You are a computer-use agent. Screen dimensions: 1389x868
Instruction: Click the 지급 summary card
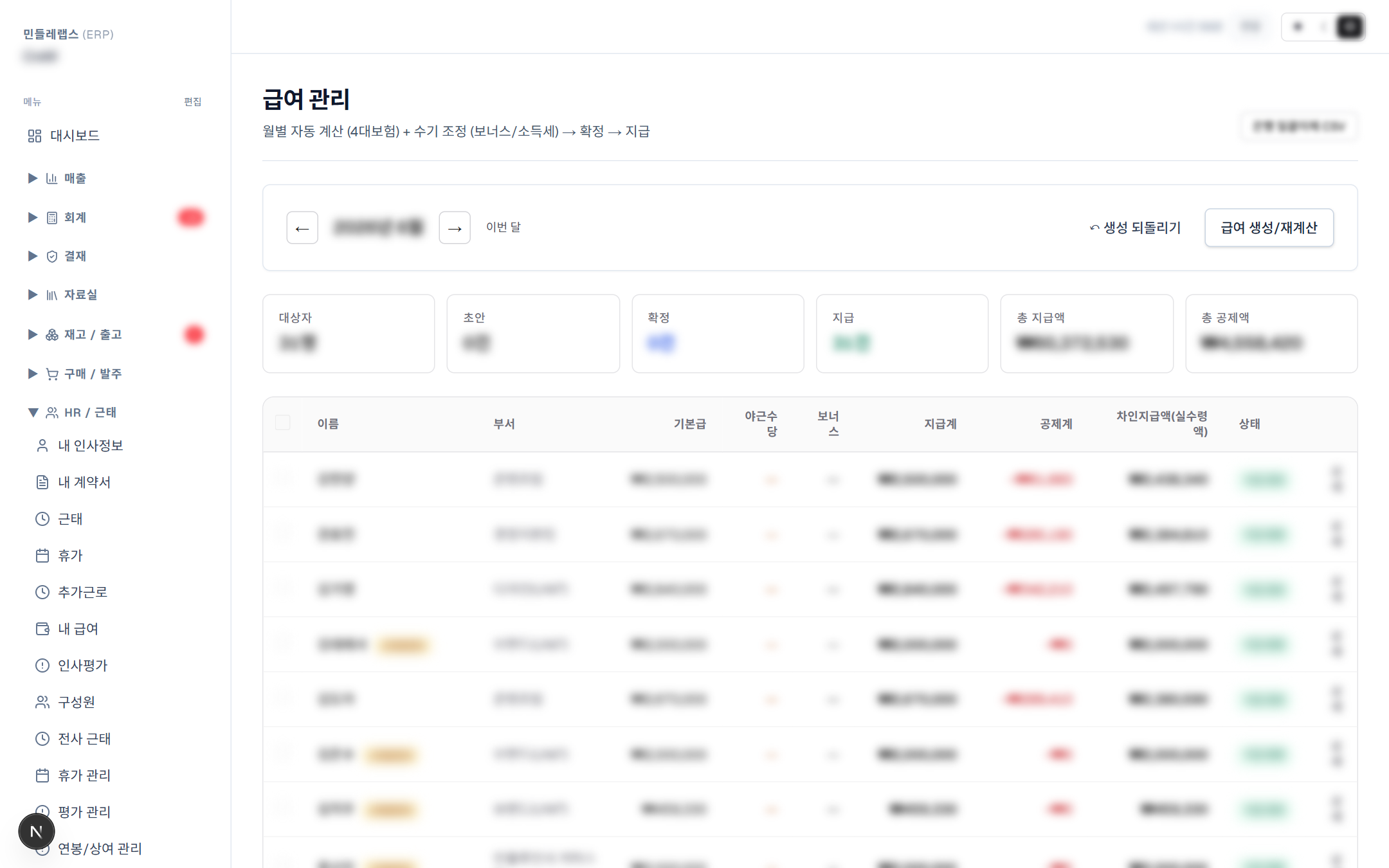pos(902,334)
